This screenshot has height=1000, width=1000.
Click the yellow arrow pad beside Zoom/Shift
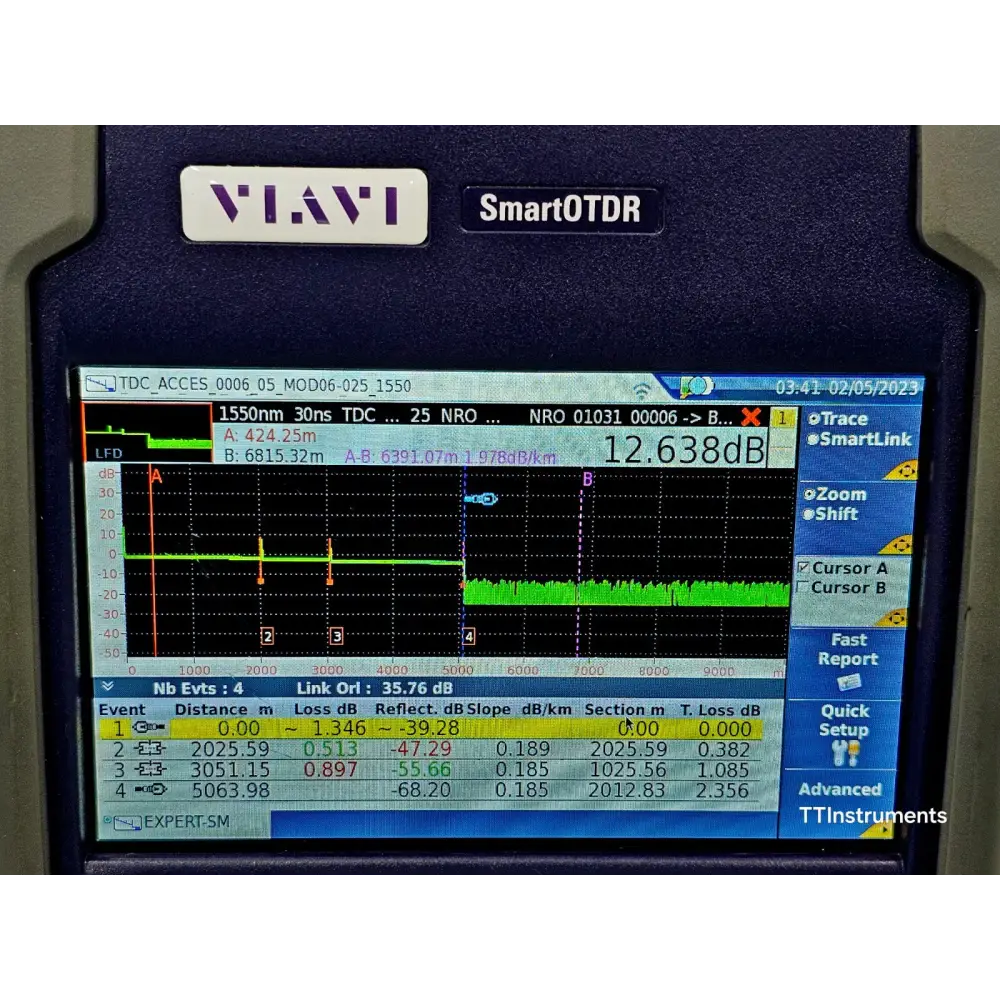[x=896, y=545]
